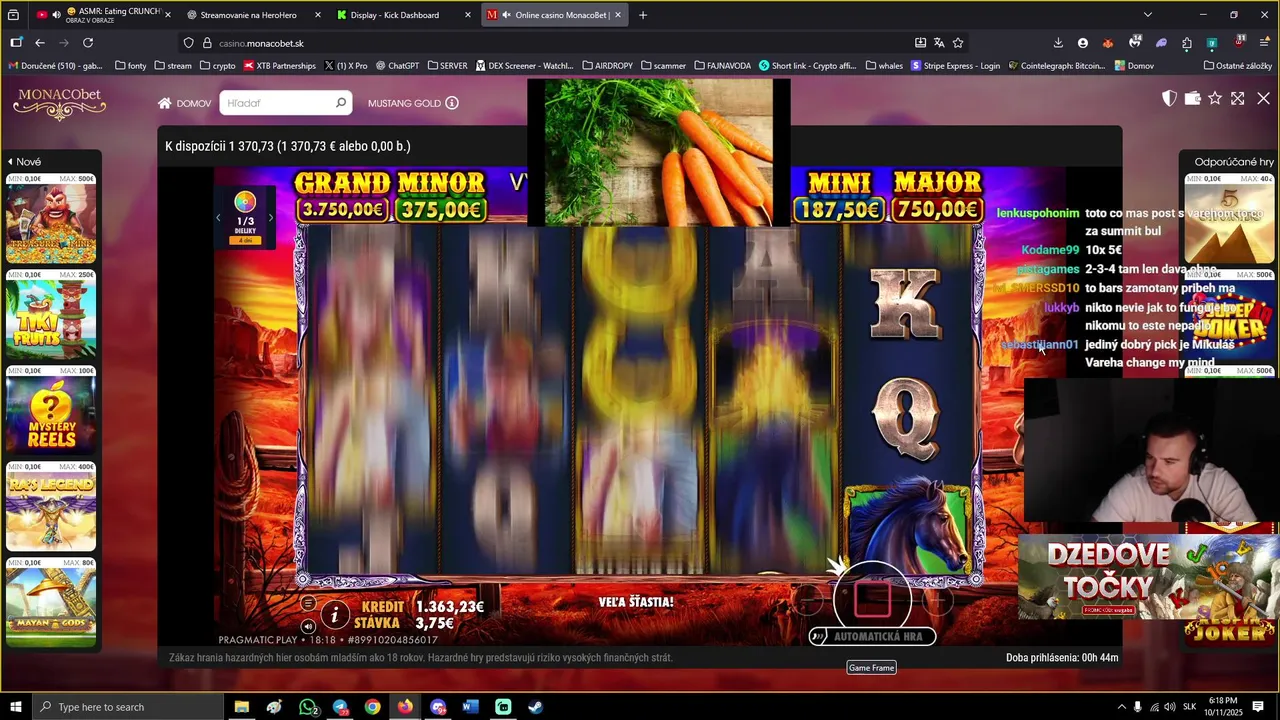Click MAJOR 750,00€ jackpot label
This screenshot has width=1280, height=720.
point(937,196)
